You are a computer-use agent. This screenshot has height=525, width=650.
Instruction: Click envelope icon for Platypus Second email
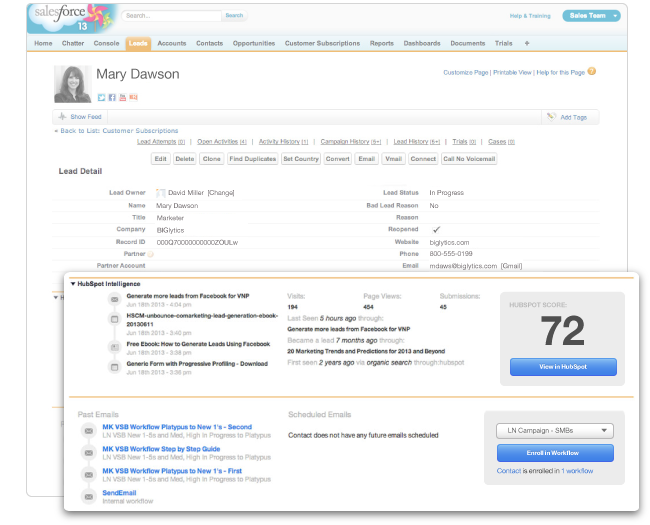(89, 431)
